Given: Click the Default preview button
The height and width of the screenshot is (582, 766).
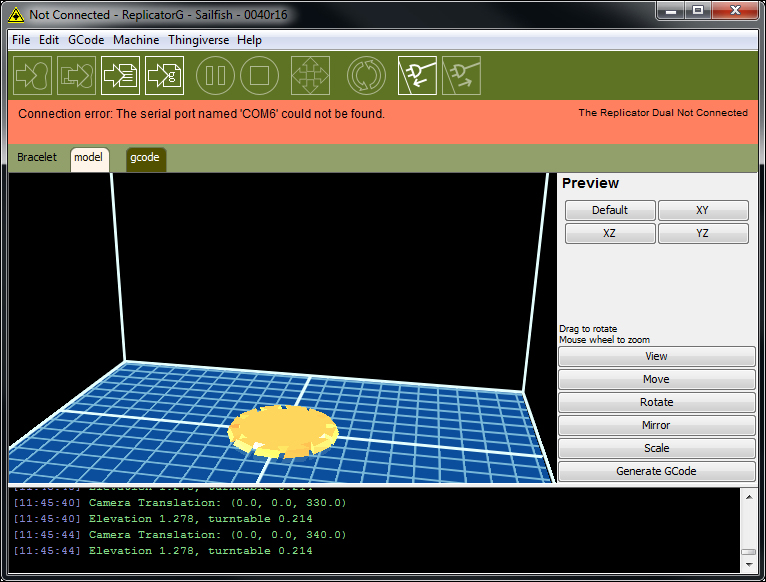Looking at the screenshot, I should point(610,210).
